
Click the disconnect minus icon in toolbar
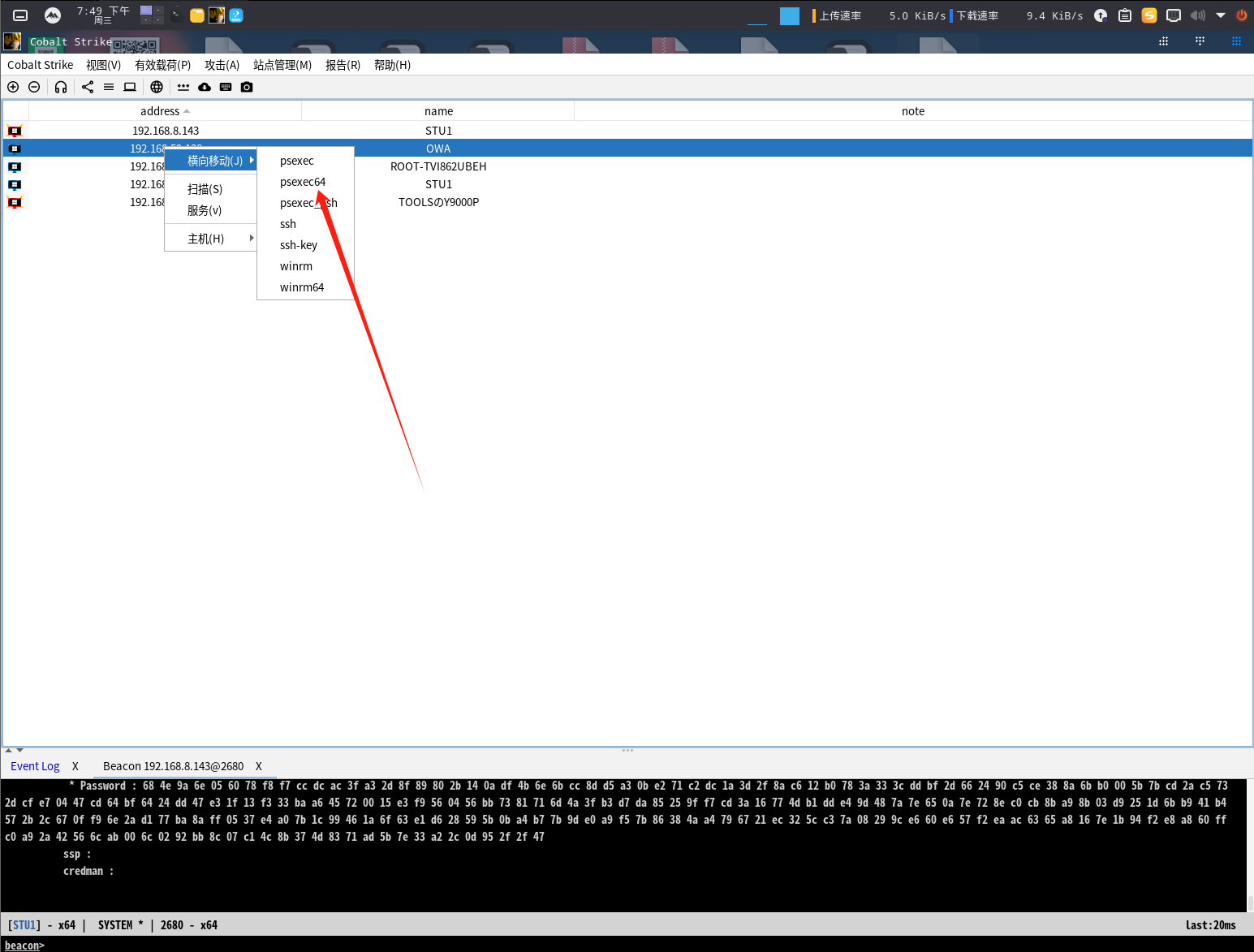(x=34, y=87)
